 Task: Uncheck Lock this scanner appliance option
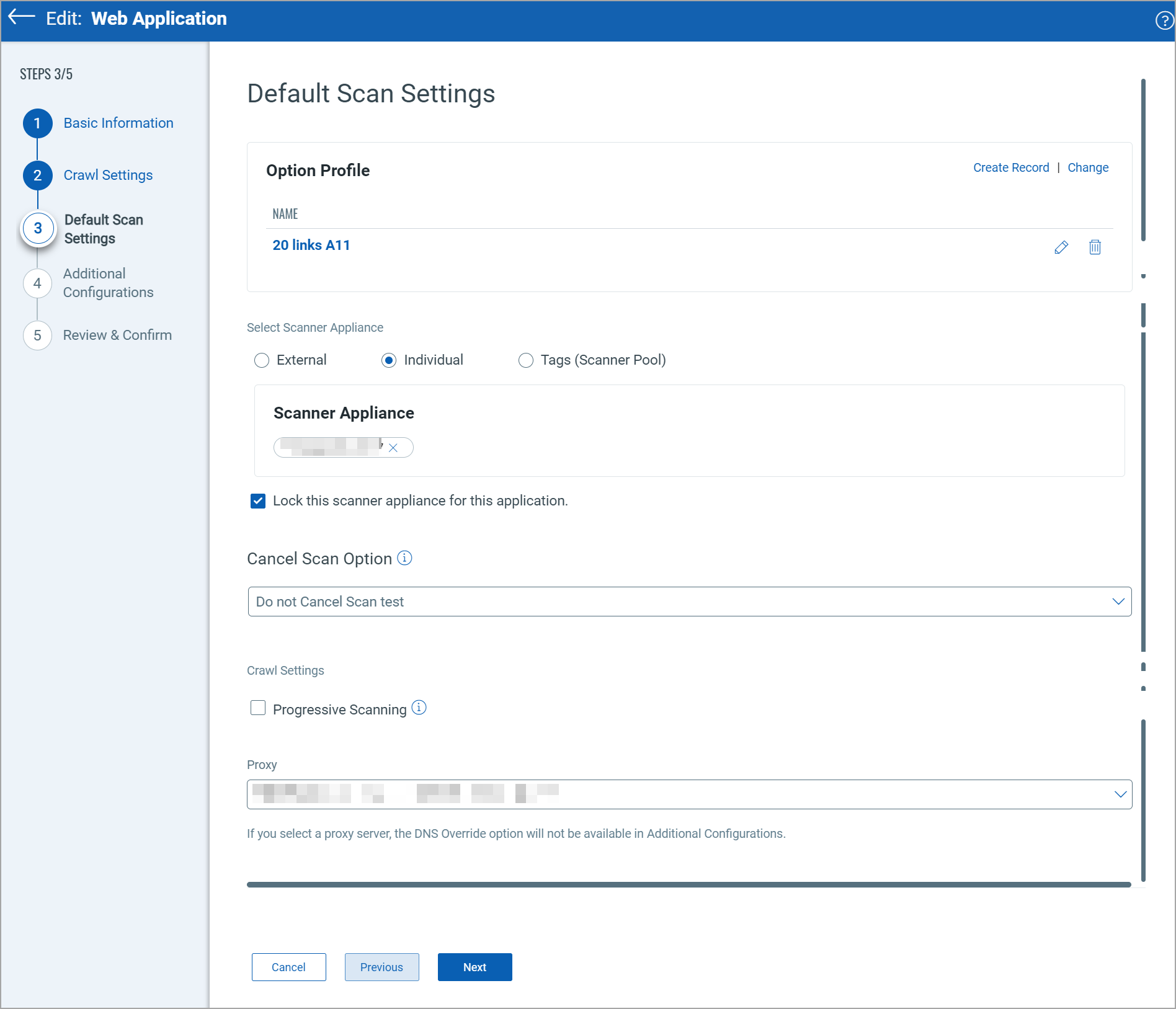tap(257, 500)
